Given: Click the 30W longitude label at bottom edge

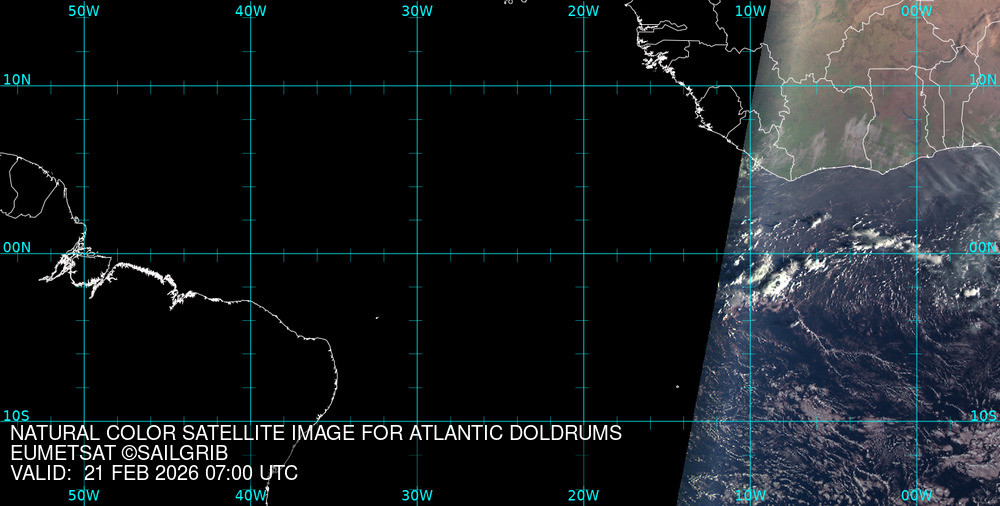Looking at the screenshot, I should tap(416, 495).
